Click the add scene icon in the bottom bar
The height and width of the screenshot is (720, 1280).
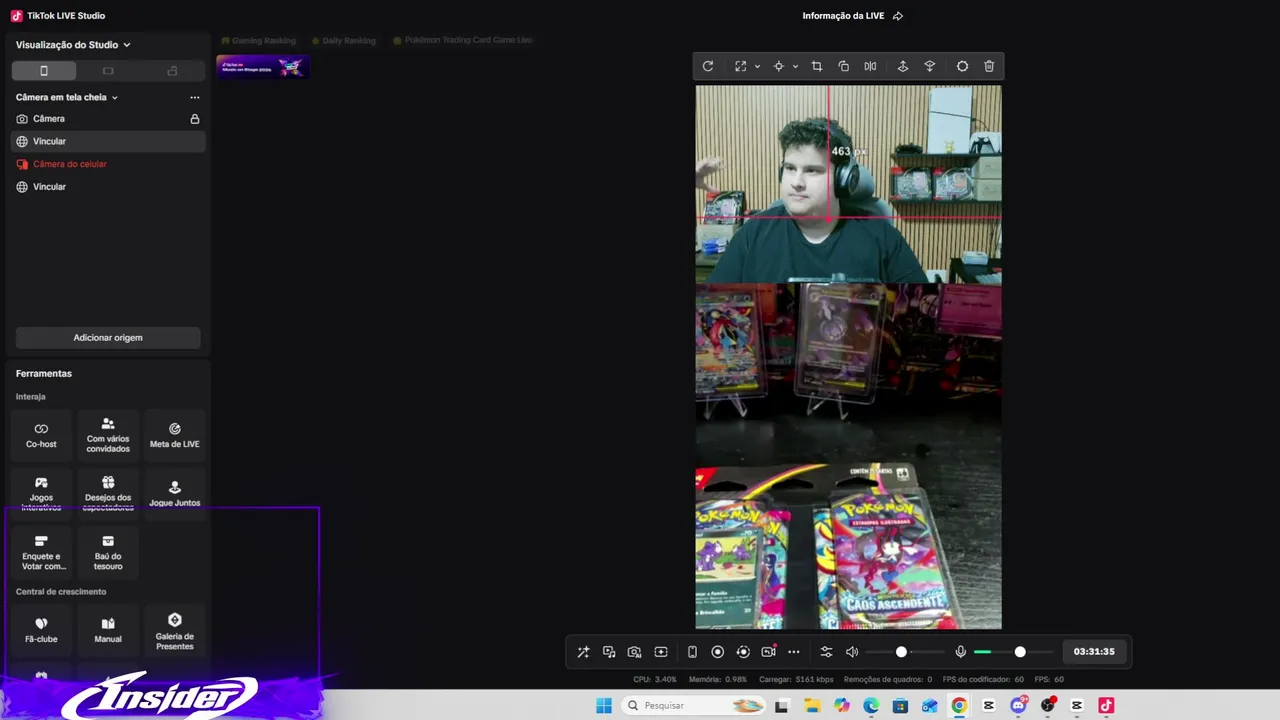(x=661, y=652)
